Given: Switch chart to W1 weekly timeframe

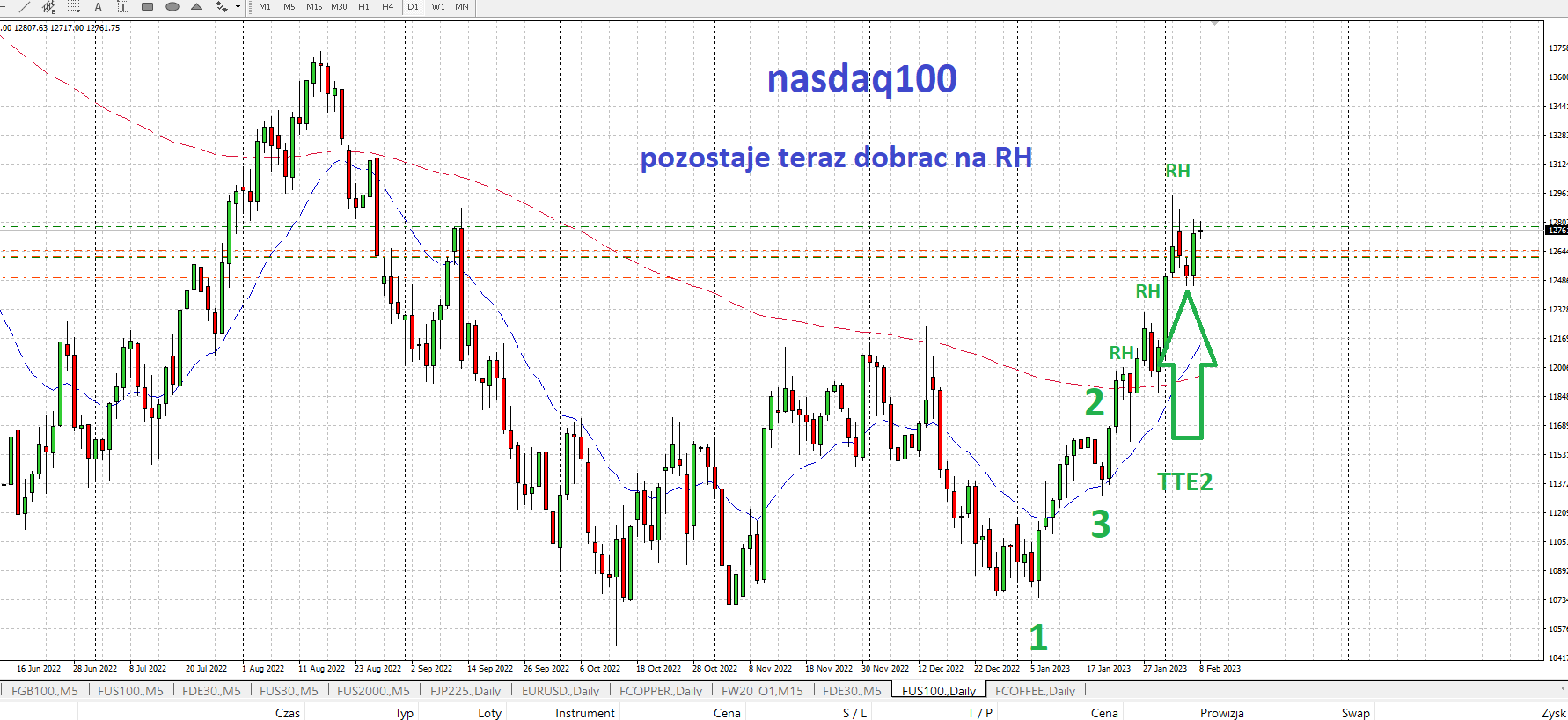Looking at the screenshot, I should coord(438,6).
